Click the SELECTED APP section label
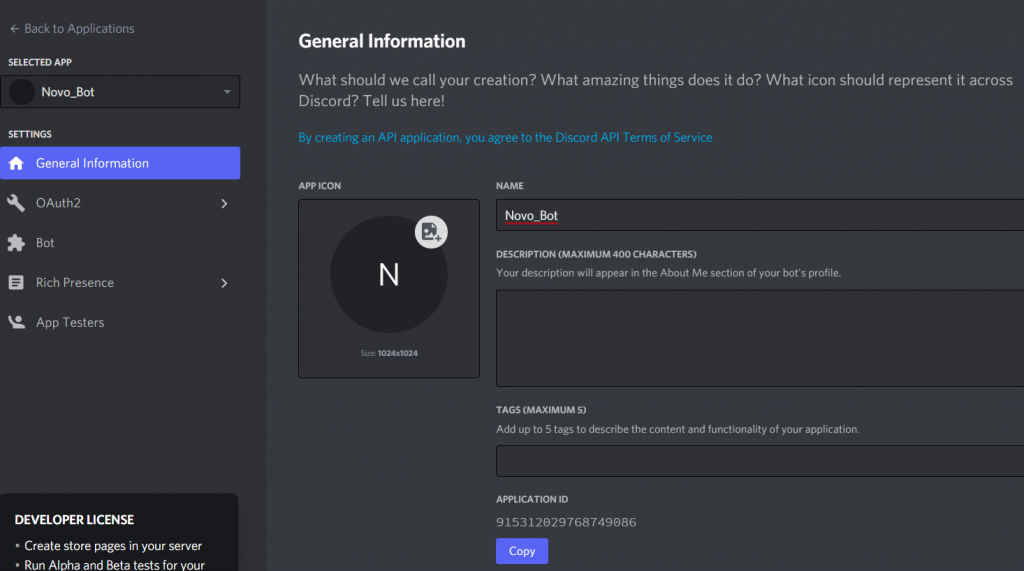The height and width of the screenshot is (571, 1024). tap(40, 63)
